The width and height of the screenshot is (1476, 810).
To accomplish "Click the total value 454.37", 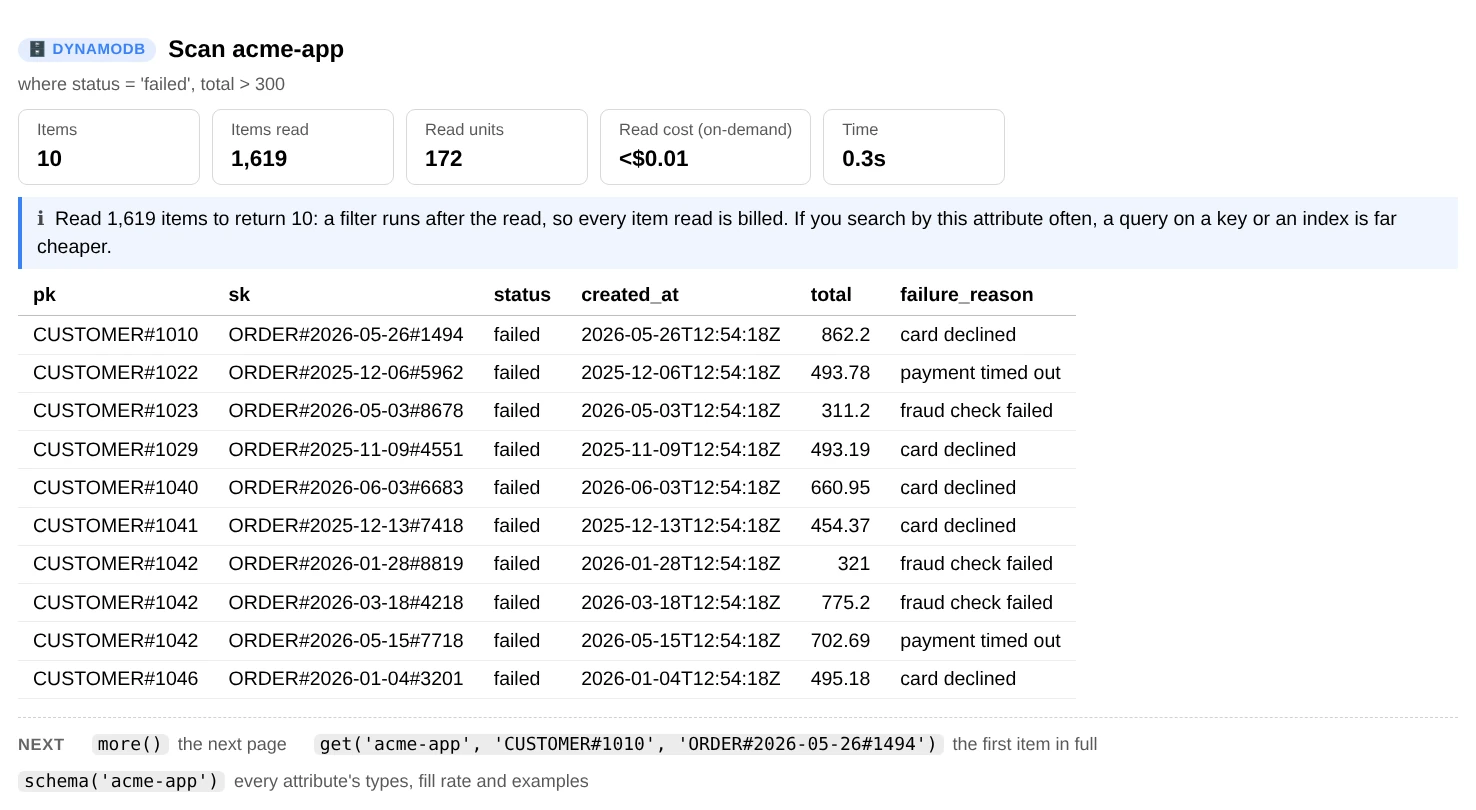I will point(841,526).
